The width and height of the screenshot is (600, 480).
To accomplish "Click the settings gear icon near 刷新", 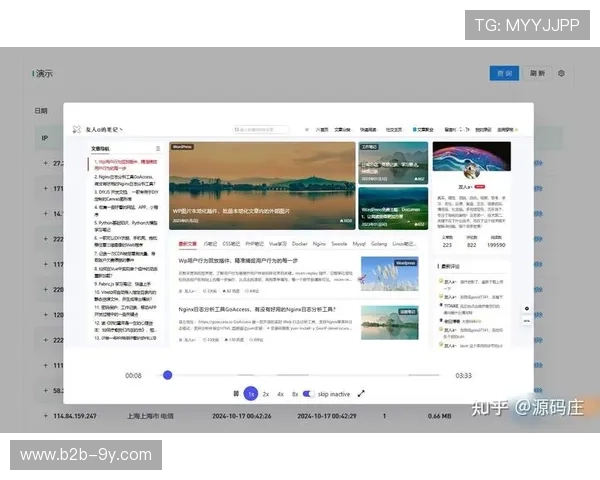I will (x=561, y=73).
